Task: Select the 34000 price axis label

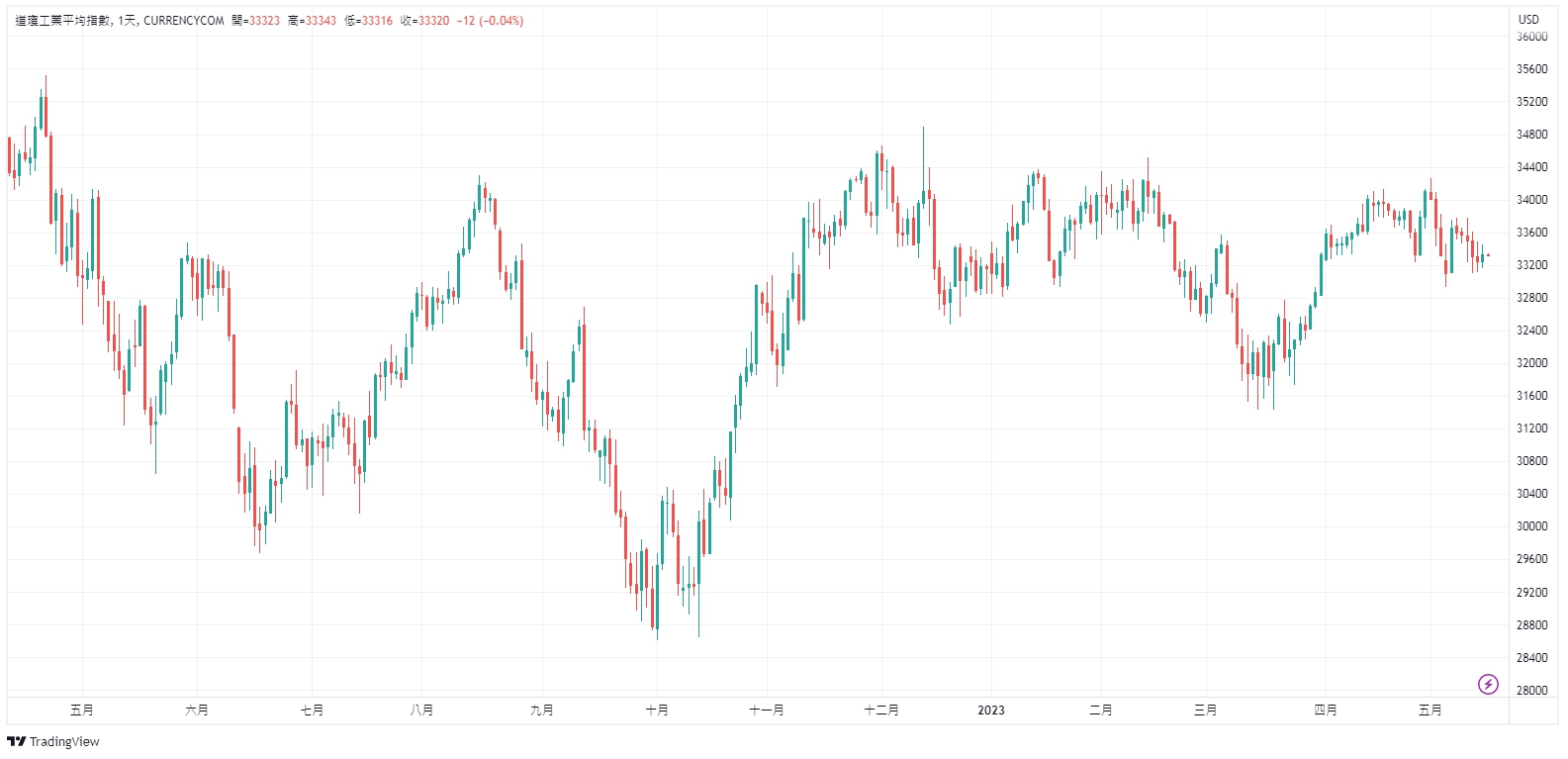Action: coord(1531,200)
